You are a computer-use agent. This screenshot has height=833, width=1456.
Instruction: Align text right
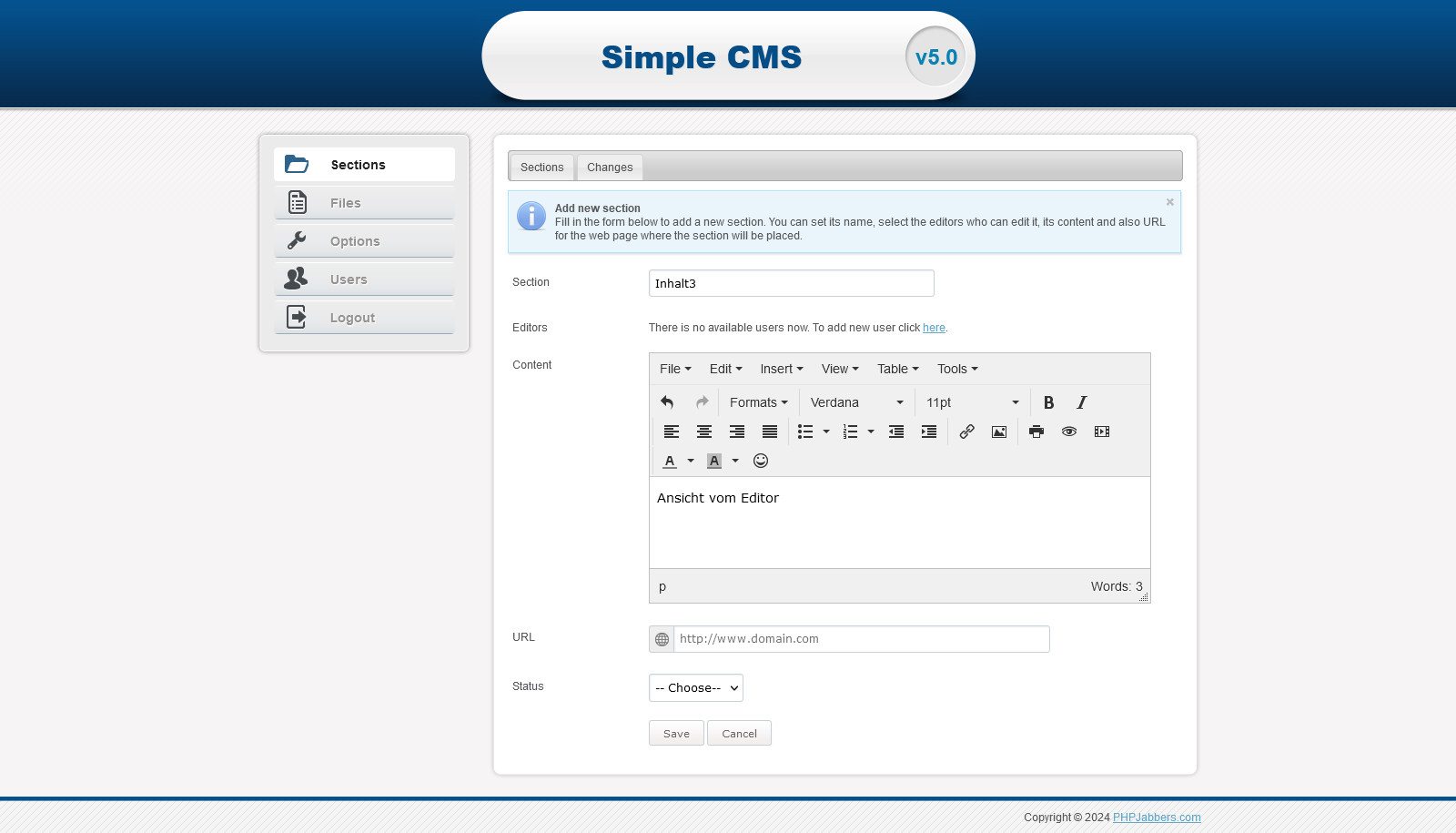(737, 432)
